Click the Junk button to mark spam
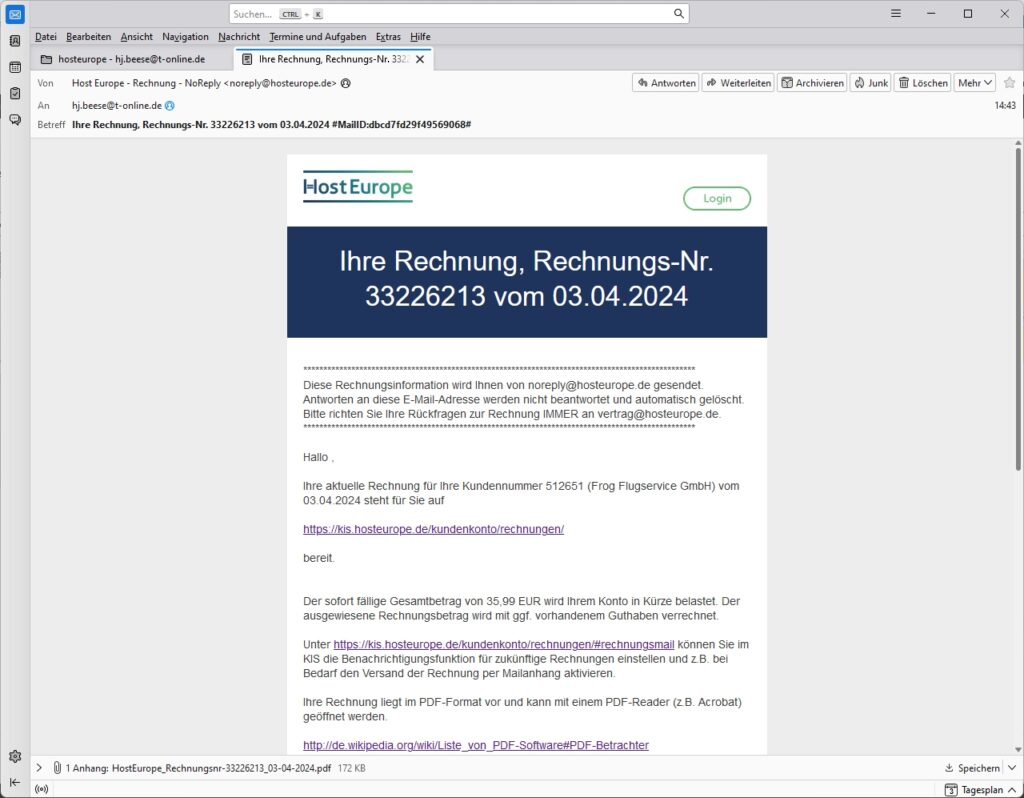The image size is (1024, 798). click(x=870, y=83)
